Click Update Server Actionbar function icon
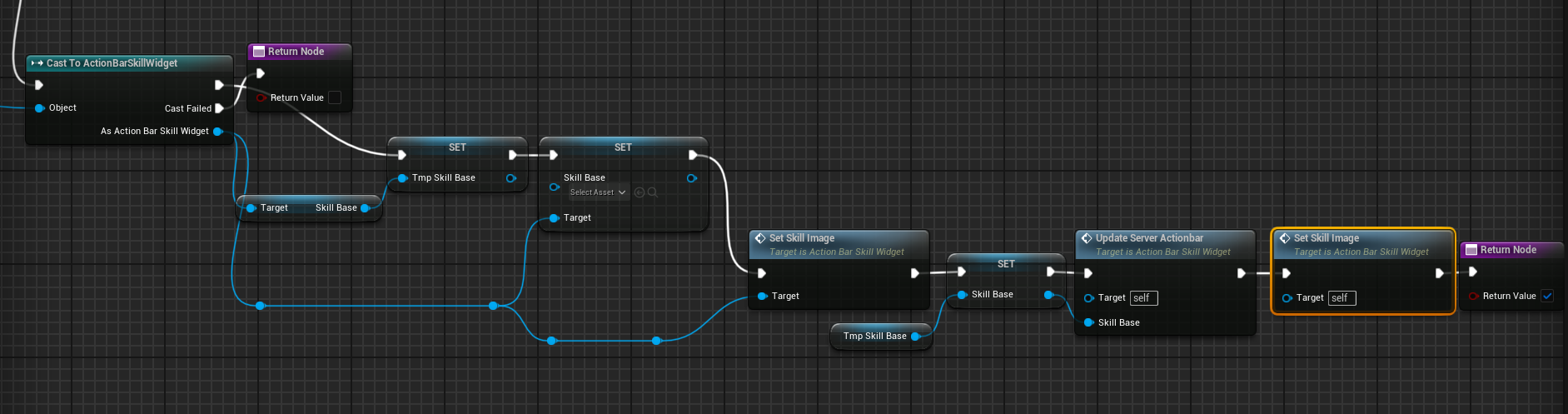The height and width of the screenshot is (414, 1568). tap(1087, 238)
